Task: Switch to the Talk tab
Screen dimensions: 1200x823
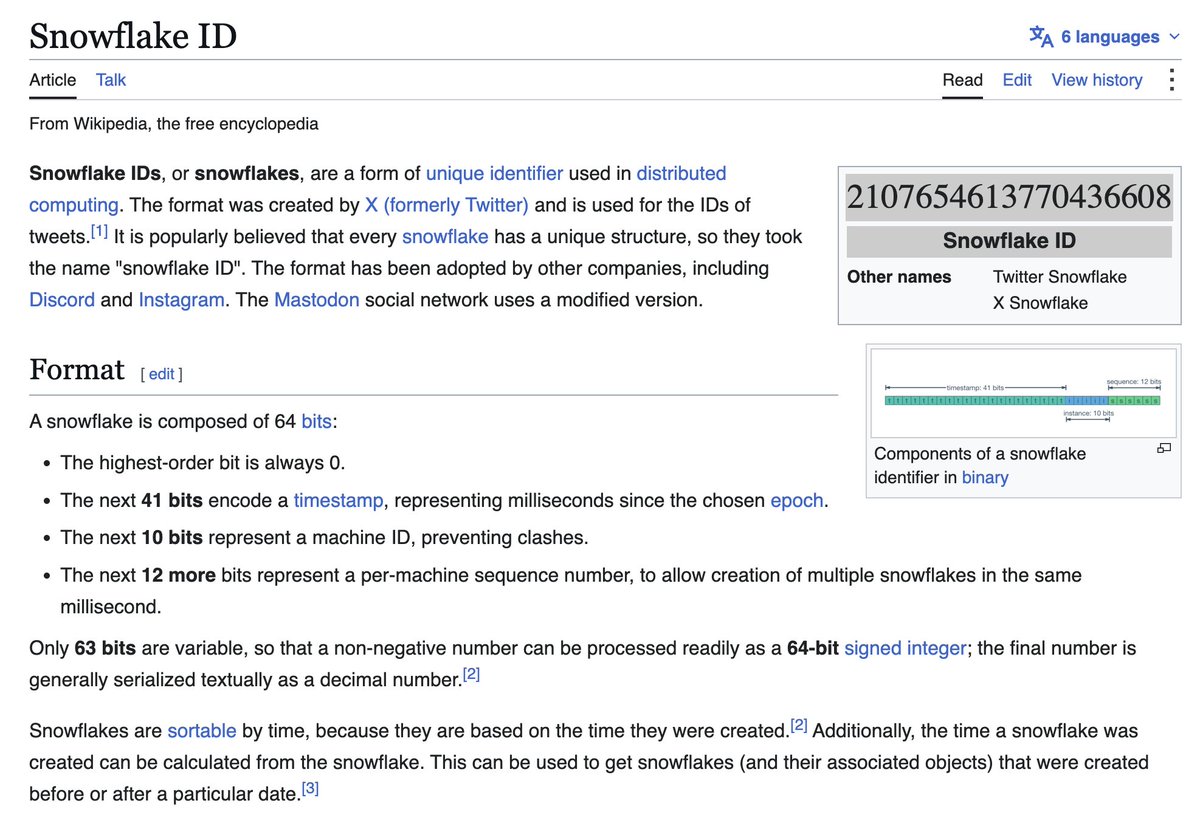Action: (111, 80)
